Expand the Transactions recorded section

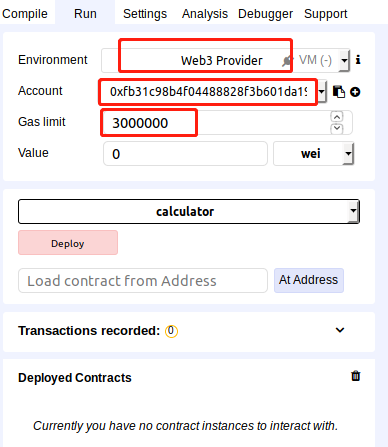(x=340, y=330)
